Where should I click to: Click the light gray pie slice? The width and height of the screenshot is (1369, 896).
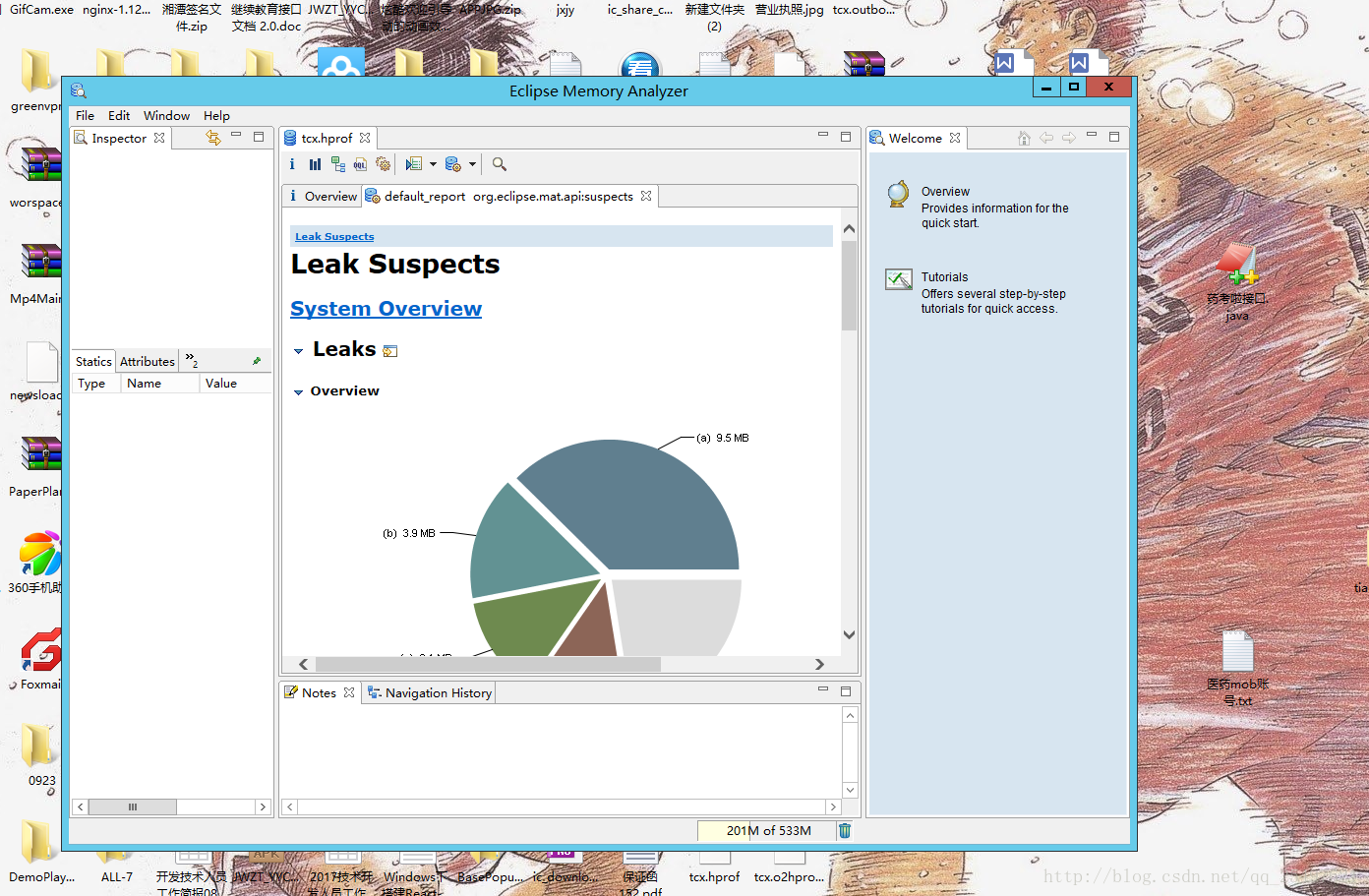[679, 618]
